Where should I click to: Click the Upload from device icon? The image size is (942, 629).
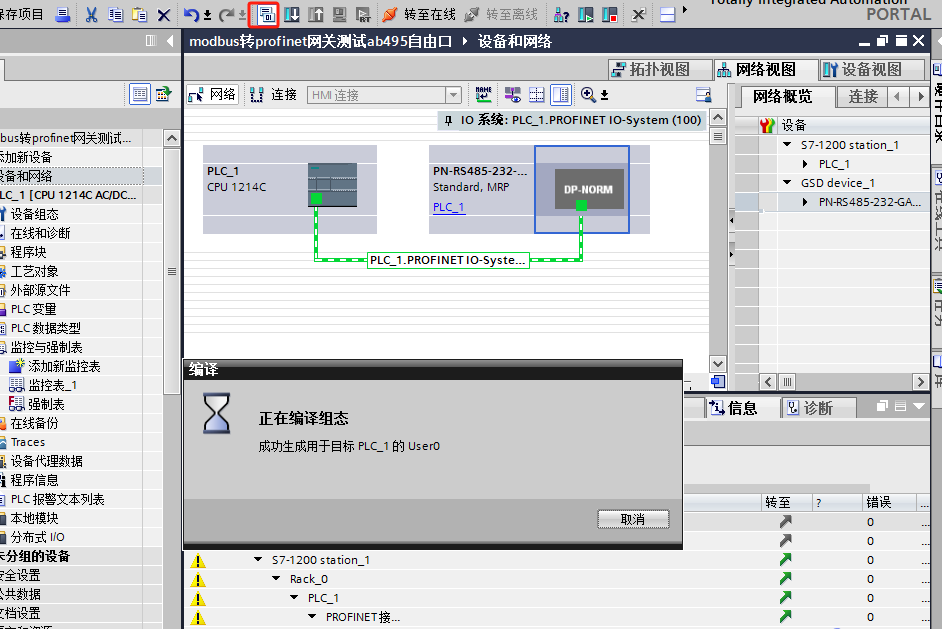pyautogui.click(x=316, y=14)
